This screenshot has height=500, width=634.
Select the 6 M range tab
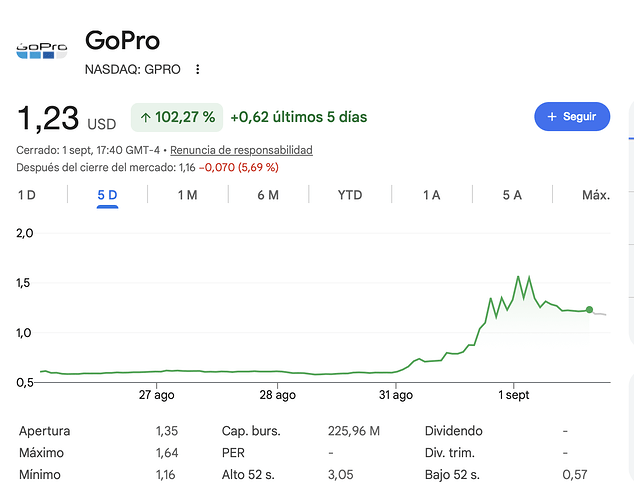268,195
